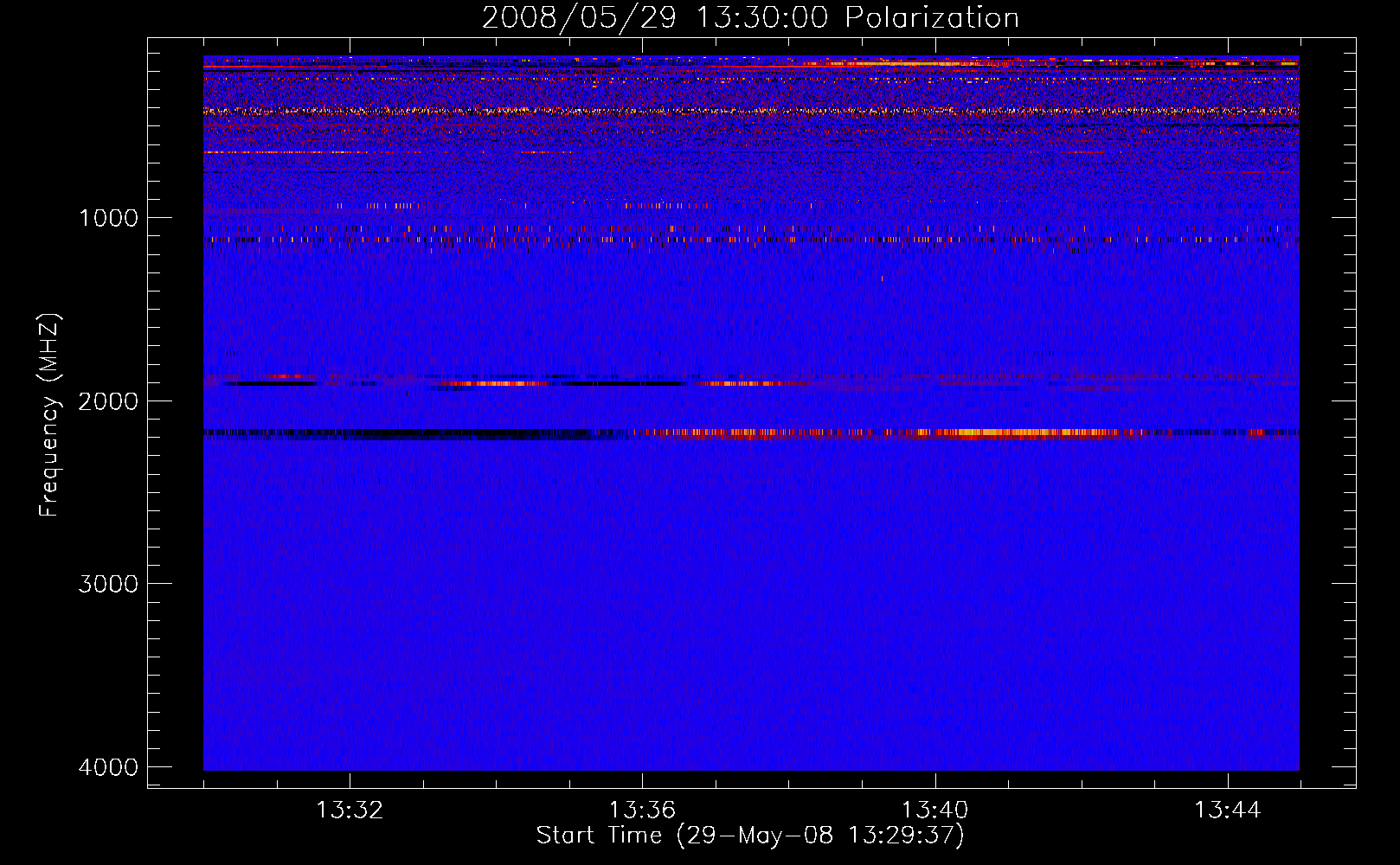
Task: Click the 13:40 time tick label
Action: (x=935, y=811)
